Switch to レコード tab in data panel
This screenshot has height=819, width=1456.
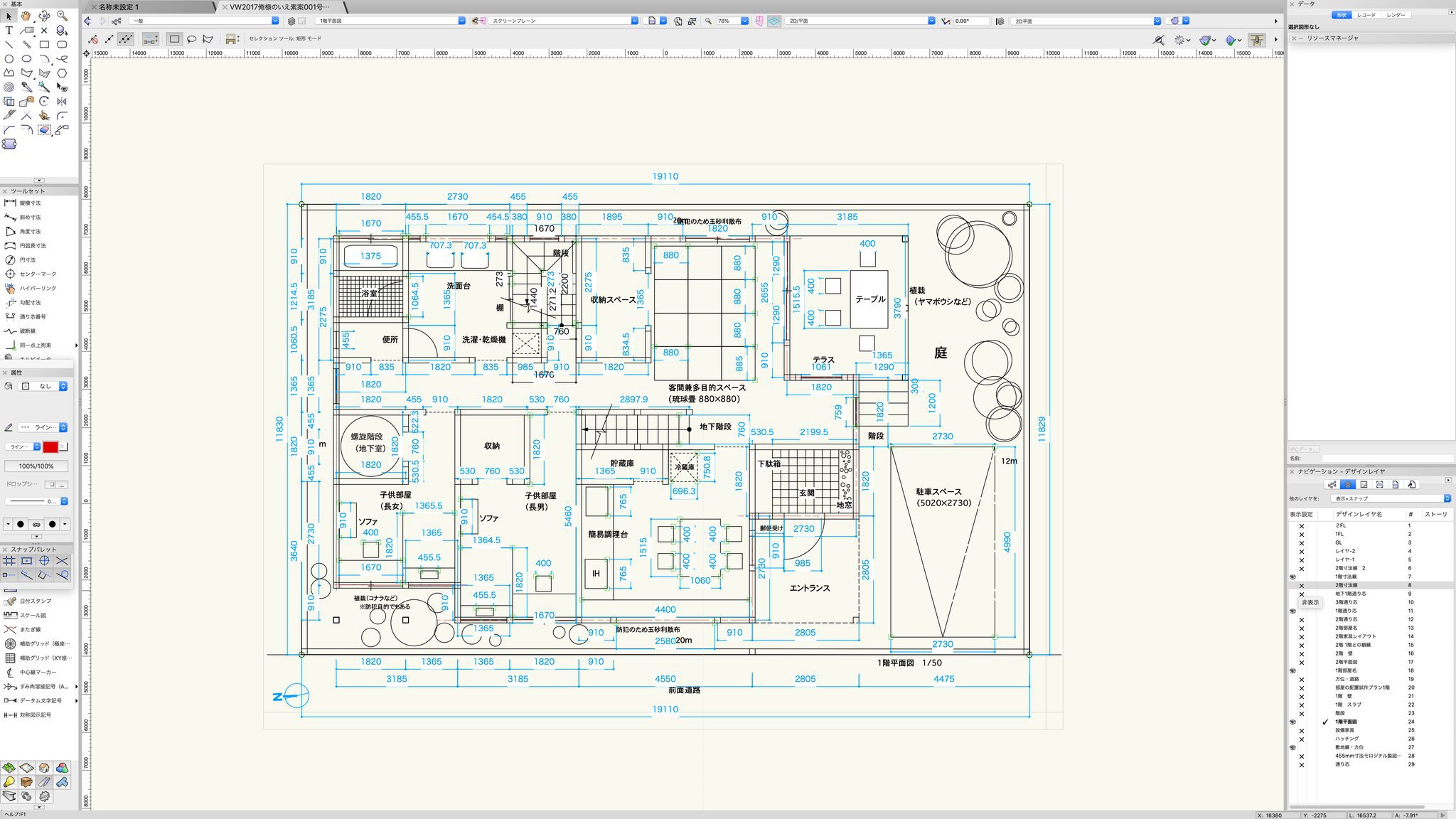[x=1366, y=15]
